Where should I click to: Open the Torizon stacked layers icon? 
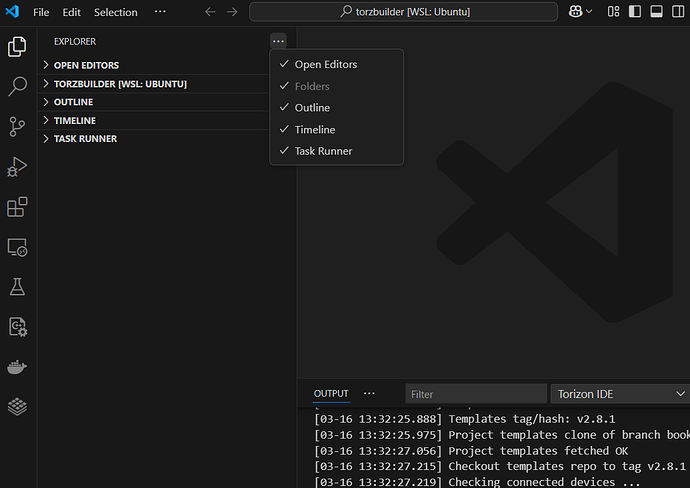[17, 406]
